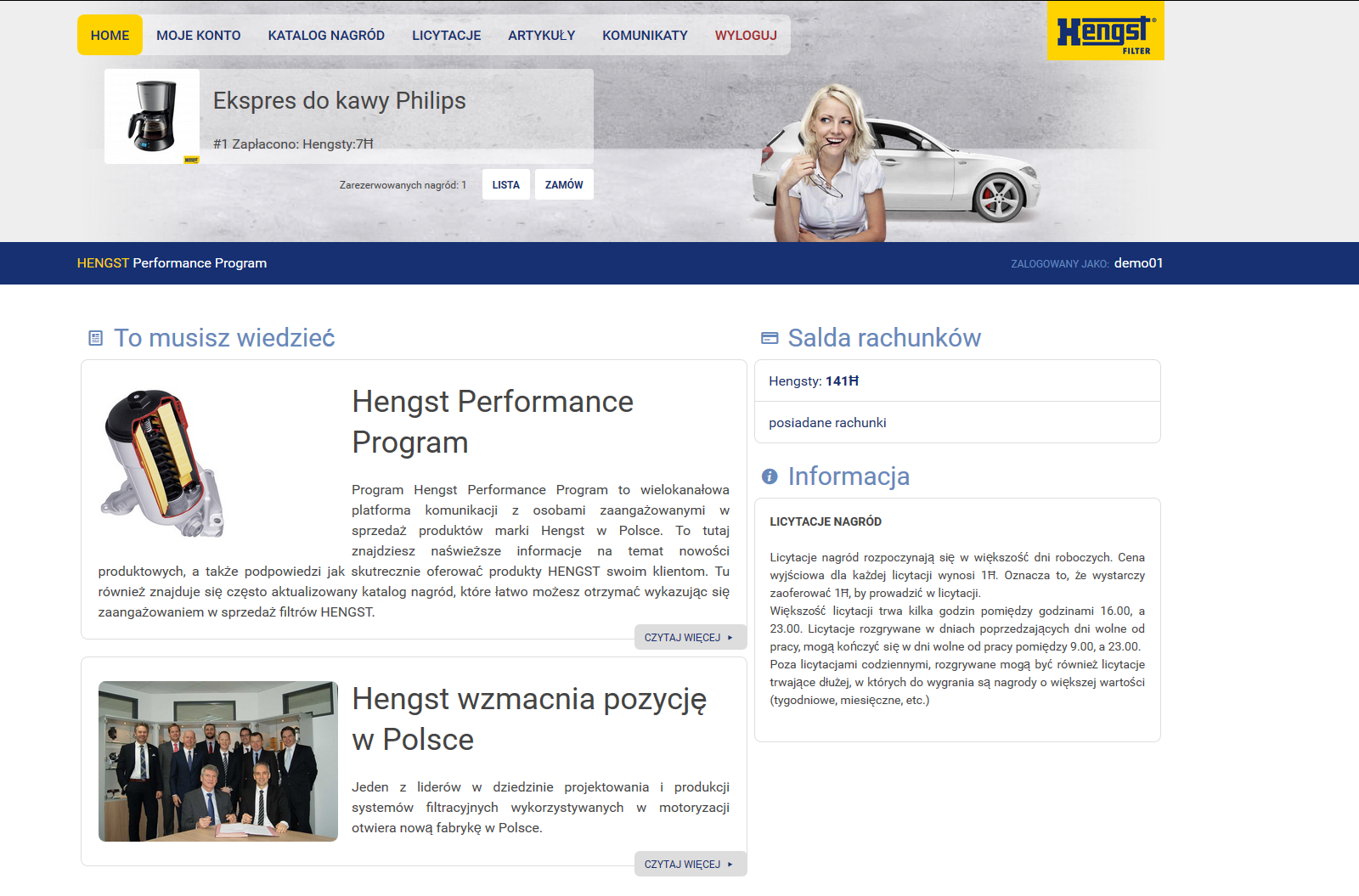The width and height of the screenshot is (1359, 896).
Task: Click the card icon beside Salda rachunków
Action: (x=770, y=338)
